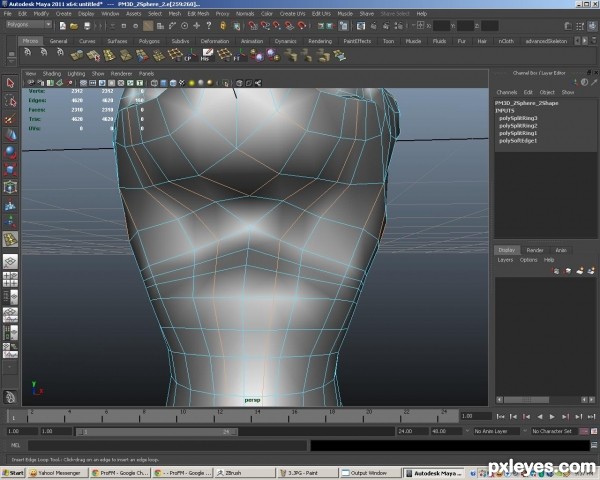Select the arrow Select tool

point(10,83)
